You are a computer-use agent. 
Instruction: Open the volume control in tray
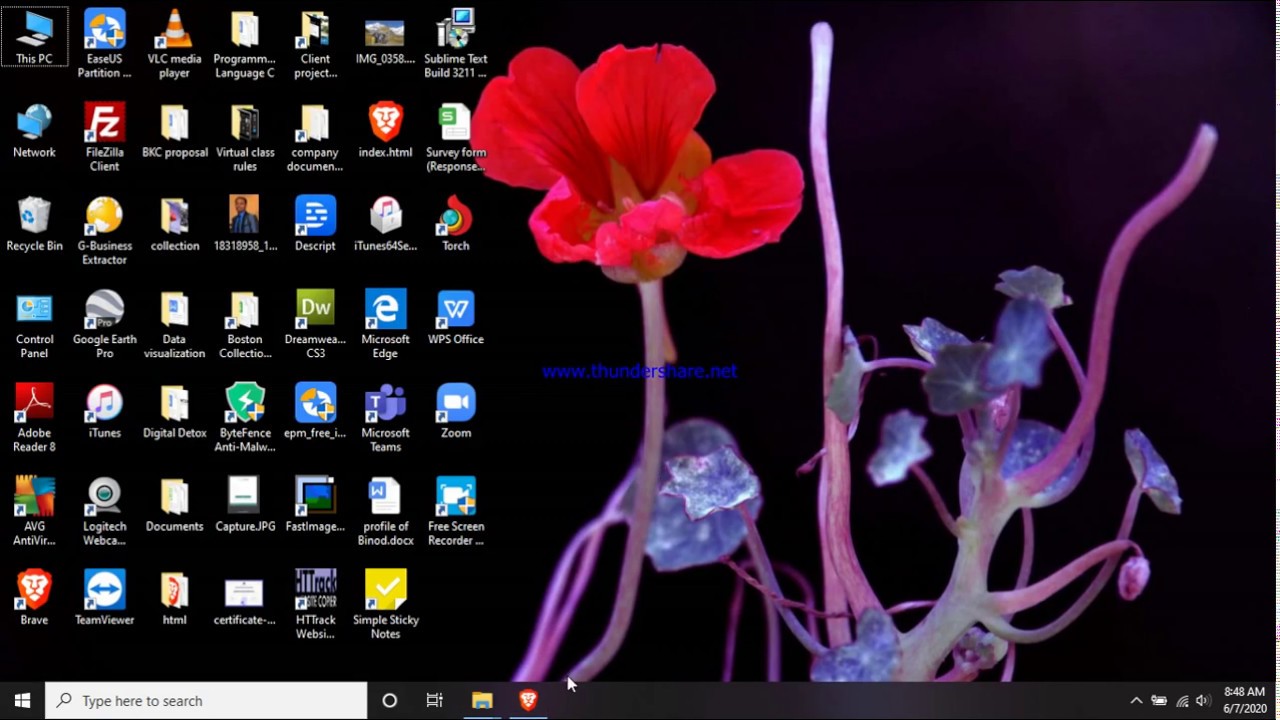click(x=1203, y=701)
